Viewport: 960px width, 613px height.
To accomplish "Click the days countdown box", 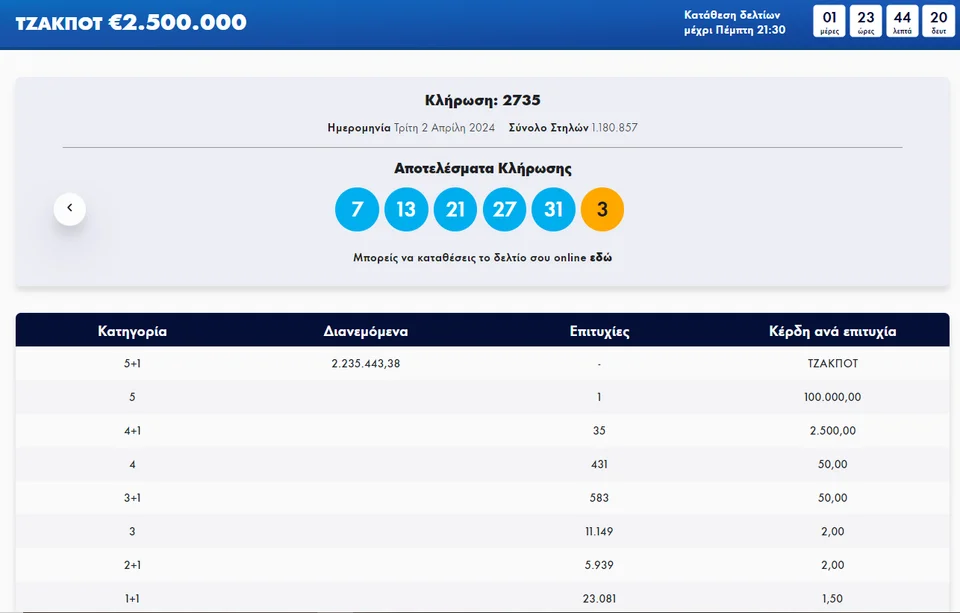I will (x=829, y=21).
